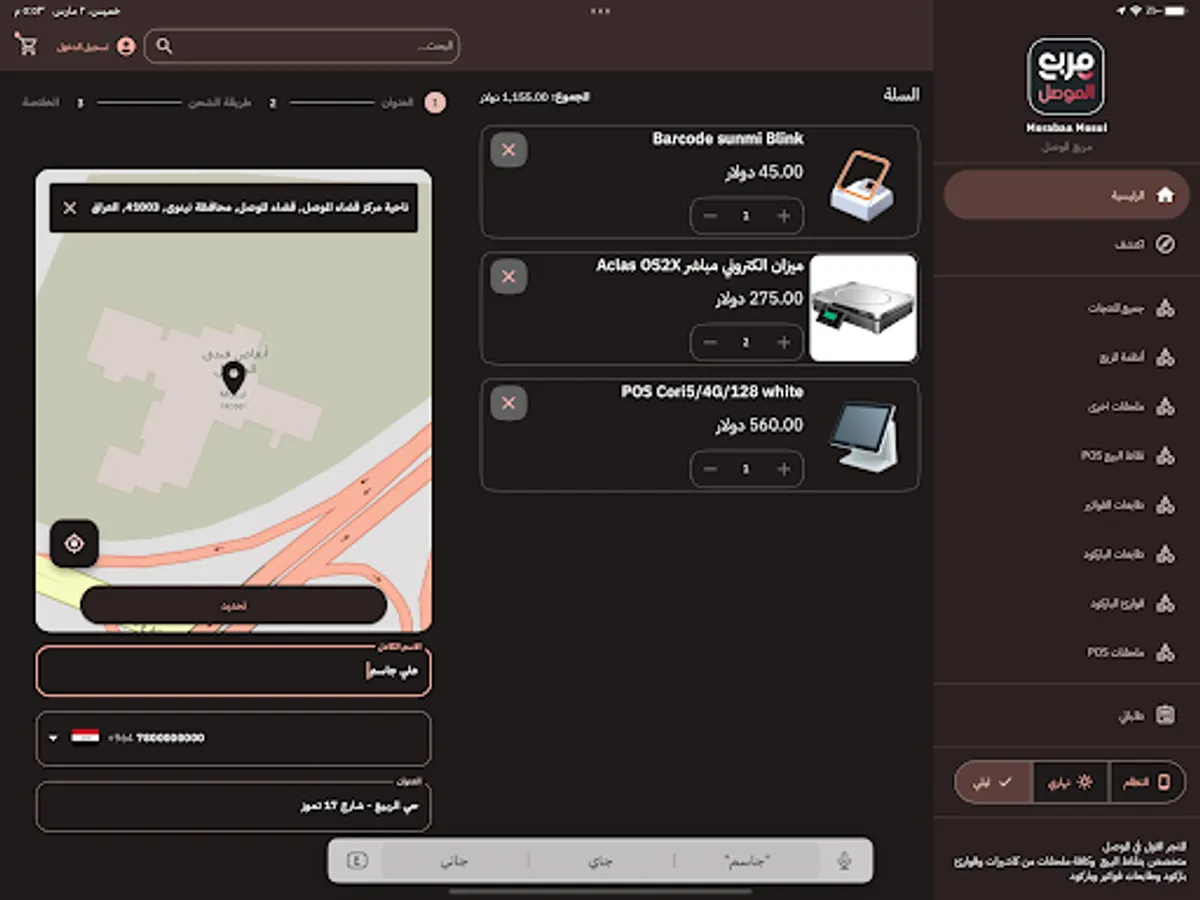Click the magnifier icon in search bar
Screen dimensions: 1200x900
[165, 46]
